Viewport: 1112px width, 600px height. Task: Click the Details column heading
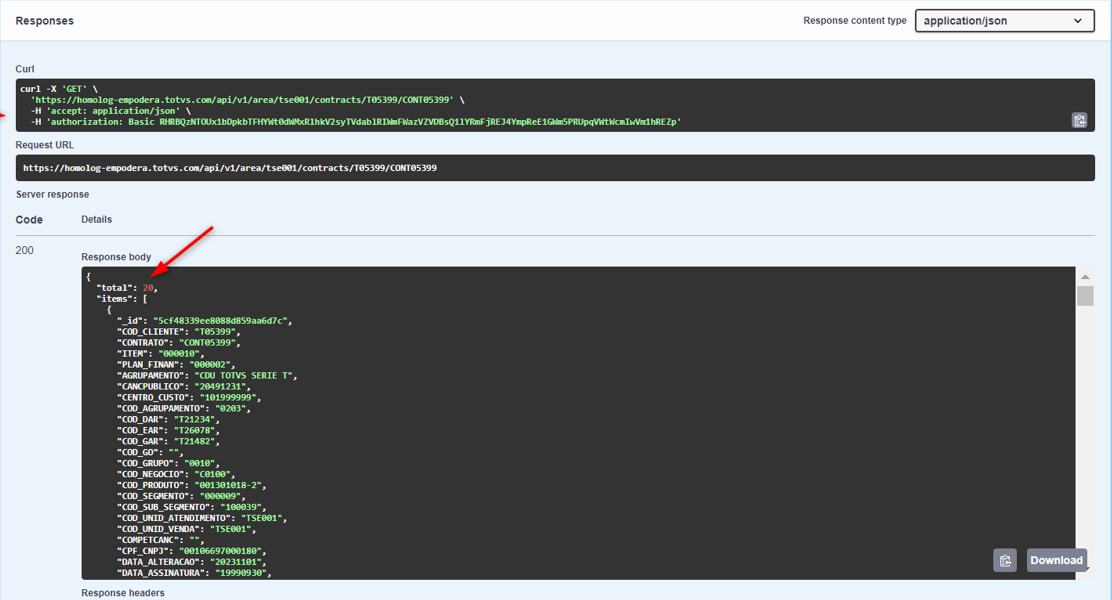(96, 219)
